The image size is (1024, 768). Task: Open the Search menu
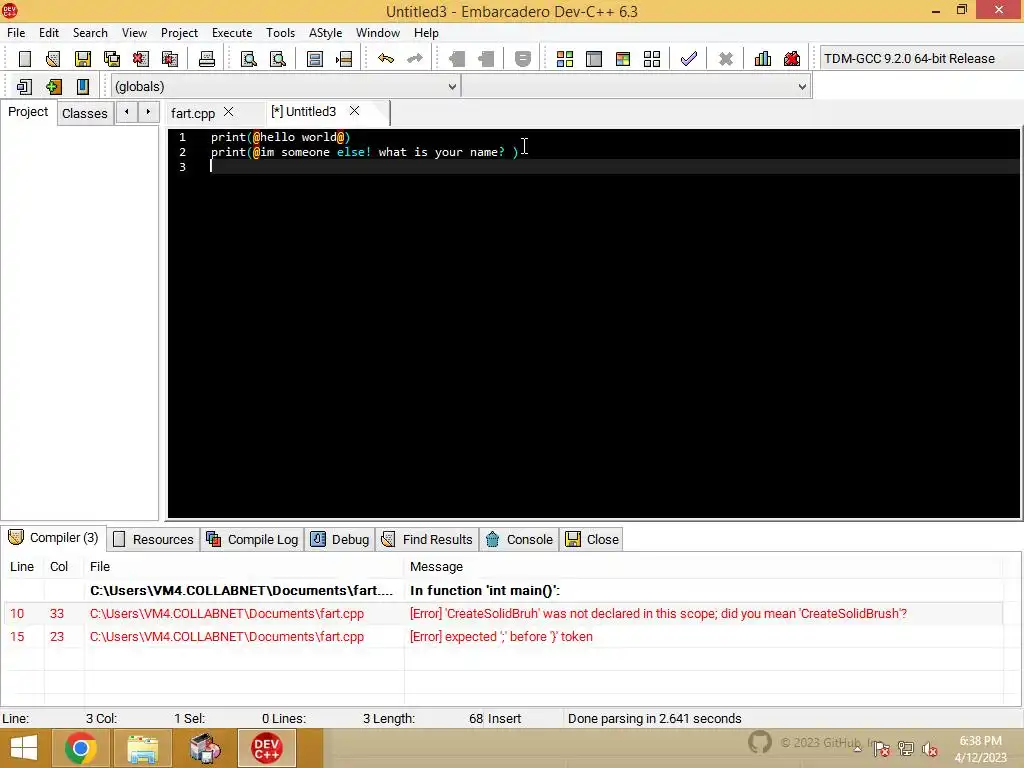(x=90, y=33)
